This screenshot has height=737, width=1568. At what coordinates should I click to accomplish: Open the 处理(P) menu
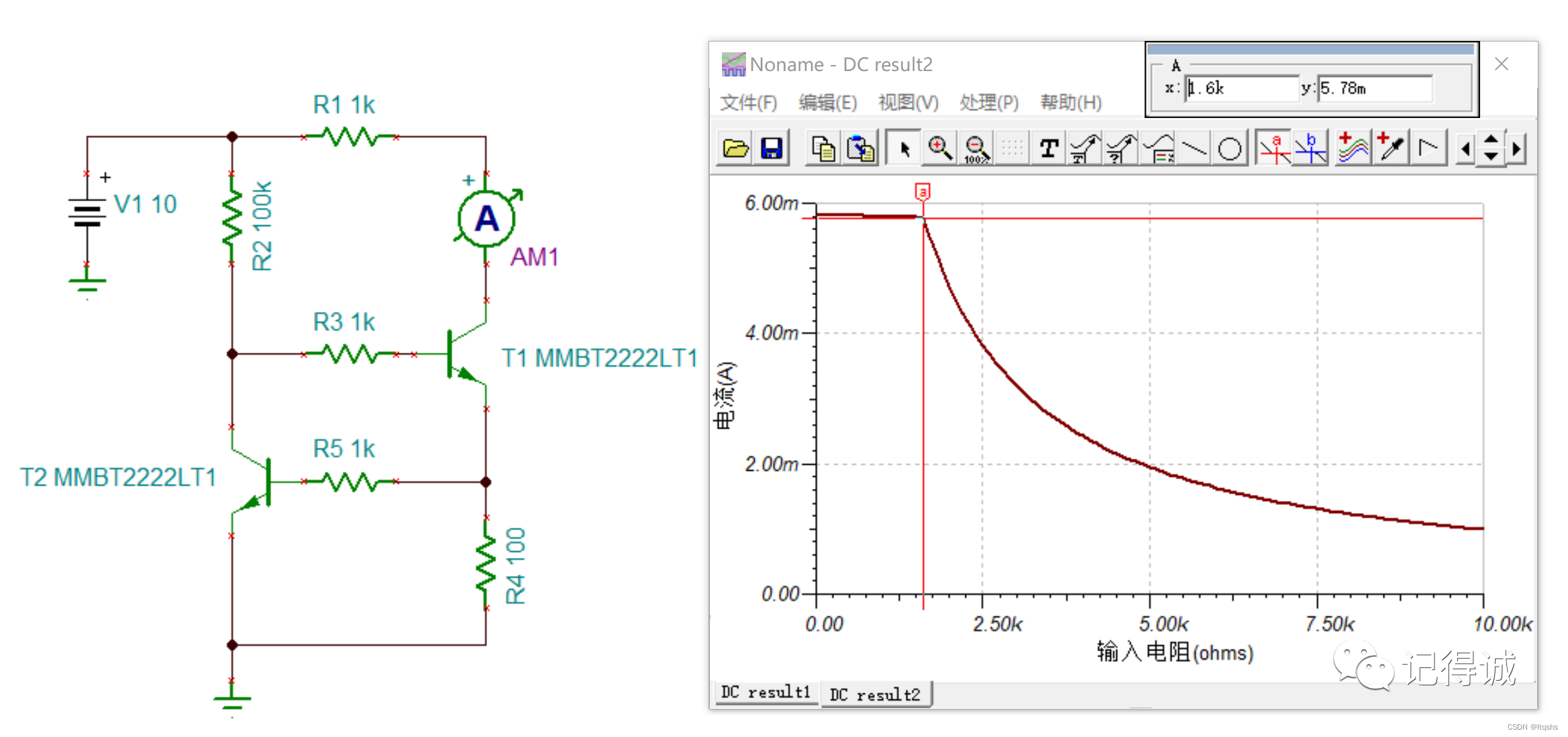(989, 103)
